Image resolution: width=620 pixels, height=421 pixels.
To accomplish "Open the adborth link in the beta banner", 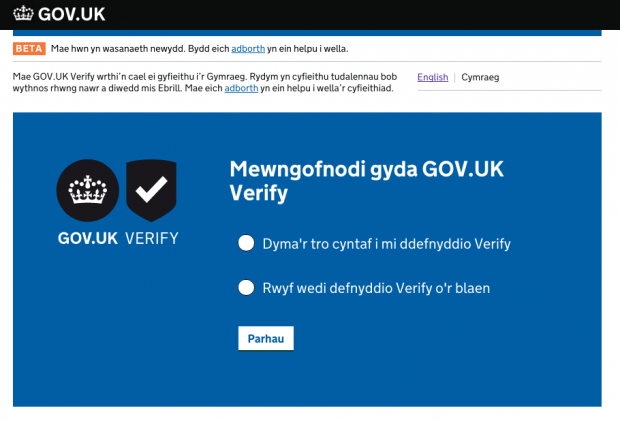I will [248, 49].
